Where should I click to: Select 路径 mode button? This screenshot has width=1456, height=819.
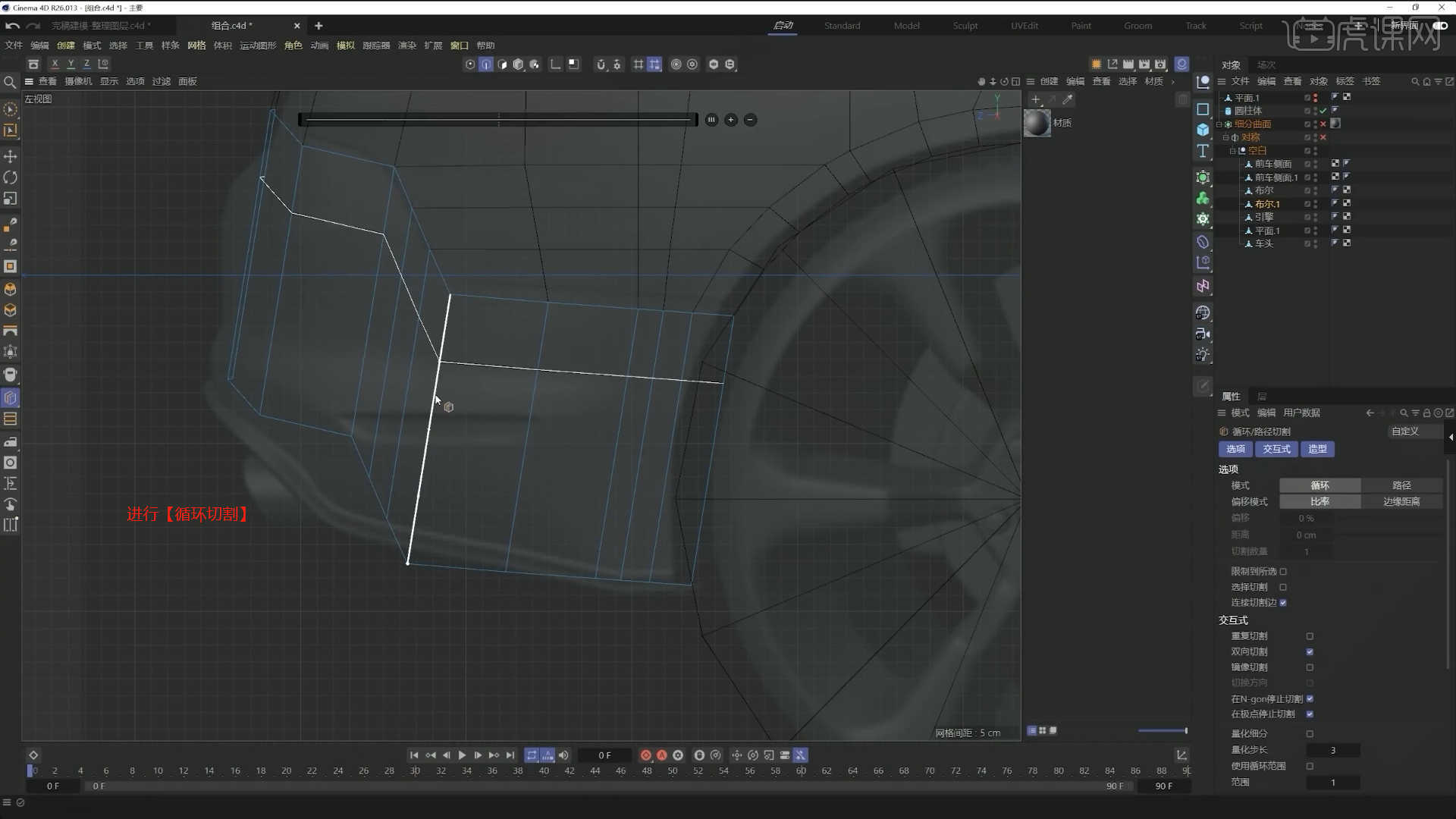coord(1401,485)
